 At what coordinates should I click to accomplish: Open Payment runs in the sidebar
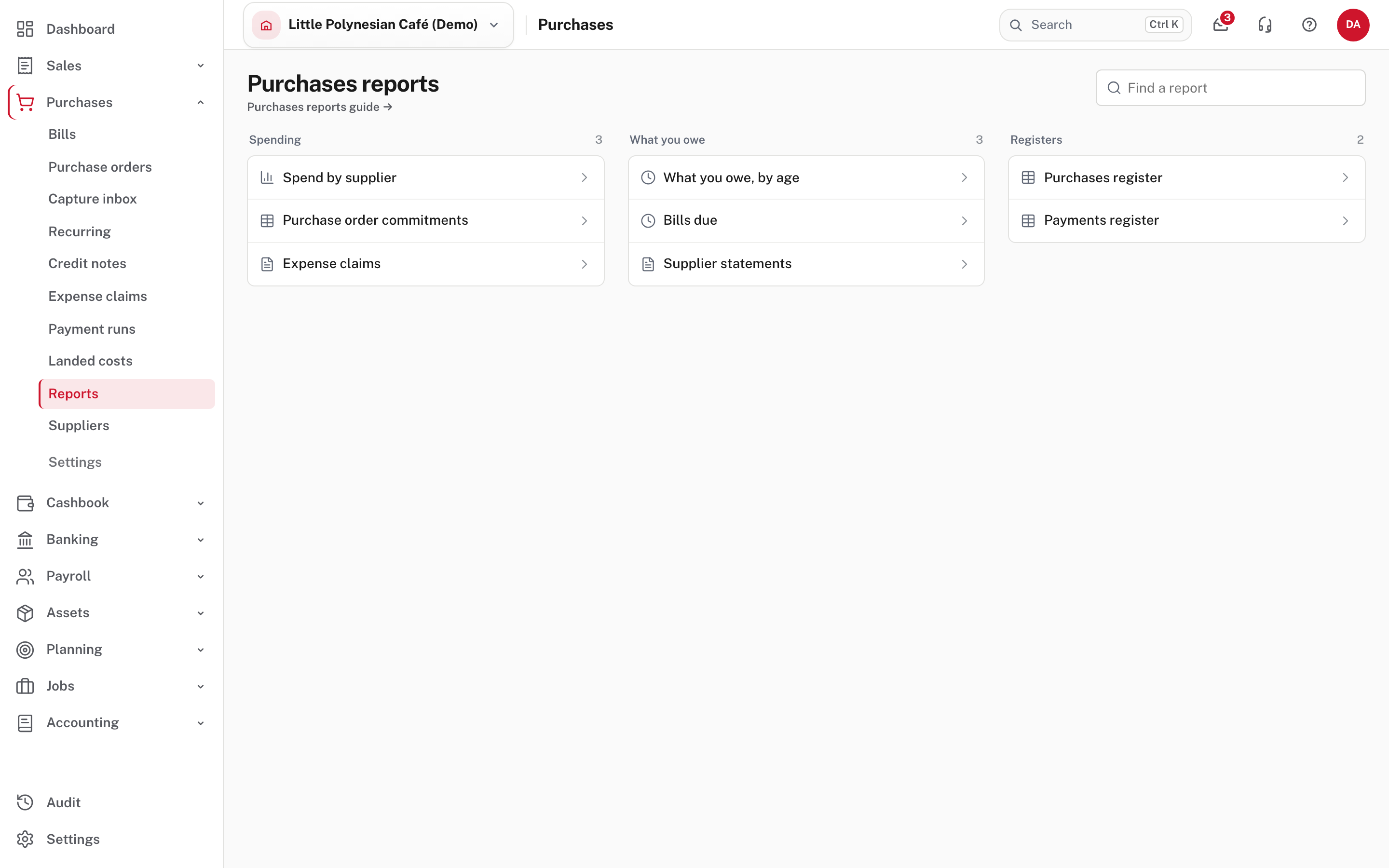click(x=92, y=329)
